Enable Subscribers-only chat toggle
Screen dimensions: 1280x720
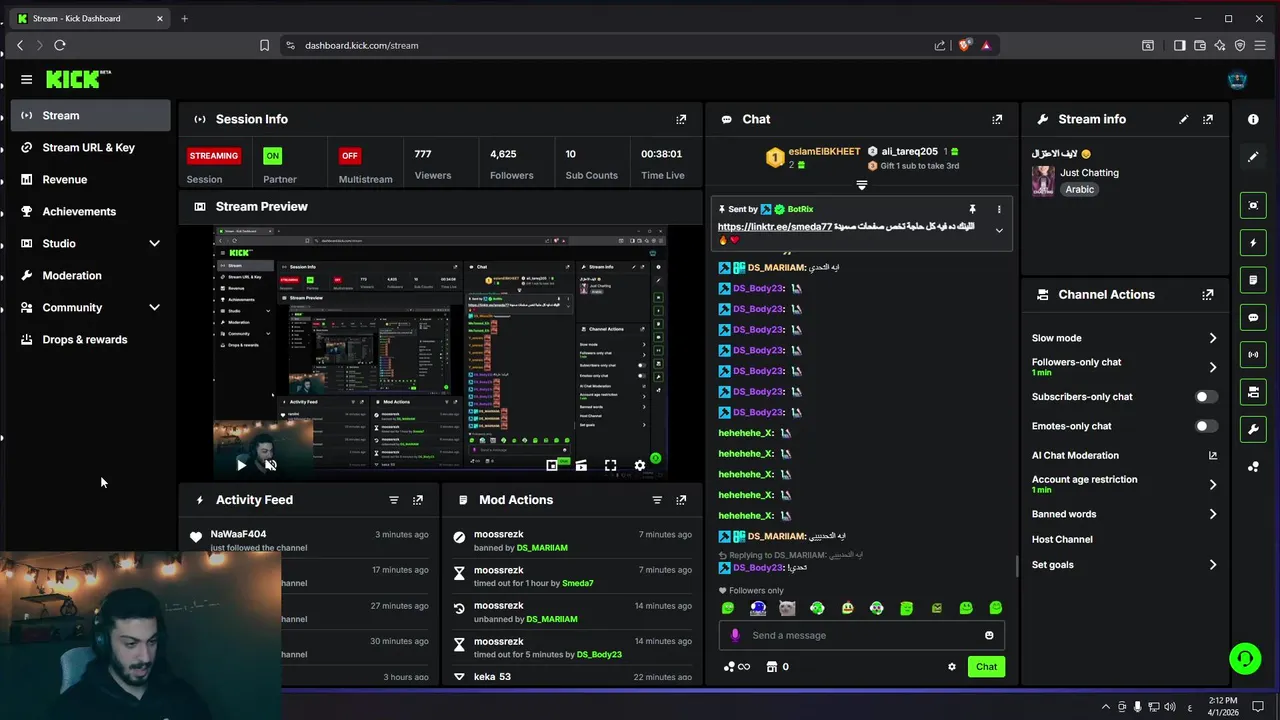(x=1207, y=397)
